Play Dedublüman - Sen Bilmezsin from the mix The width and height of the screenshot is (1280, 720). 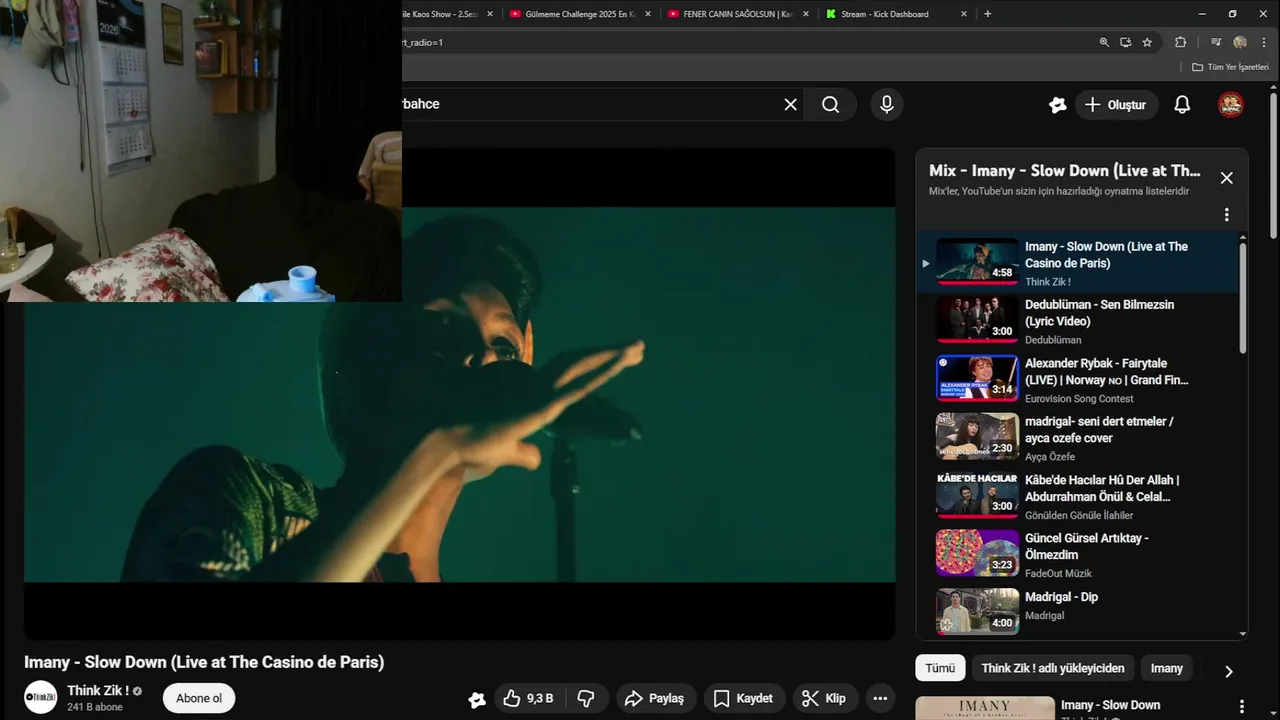click(x=1080, y=321)
